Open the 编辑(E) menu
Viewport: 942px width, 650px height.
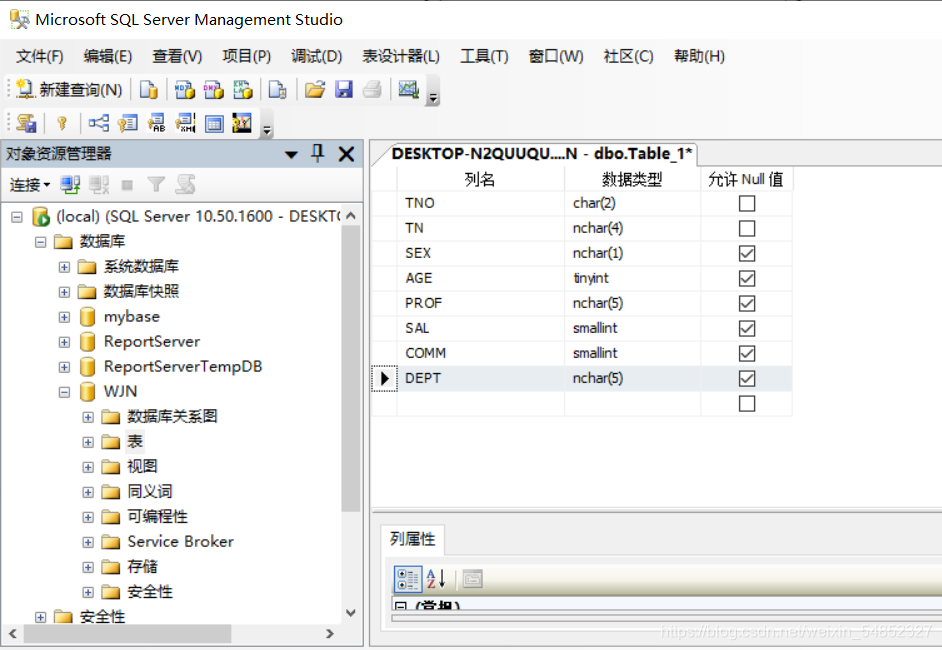(108, 56)
